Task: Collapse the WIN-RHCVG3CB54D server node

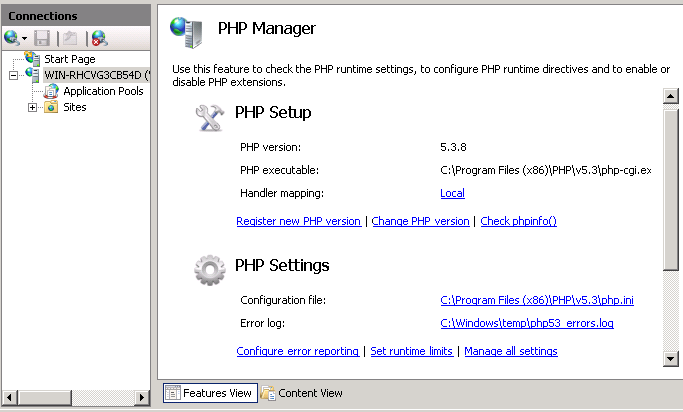Action: [14, 76]
